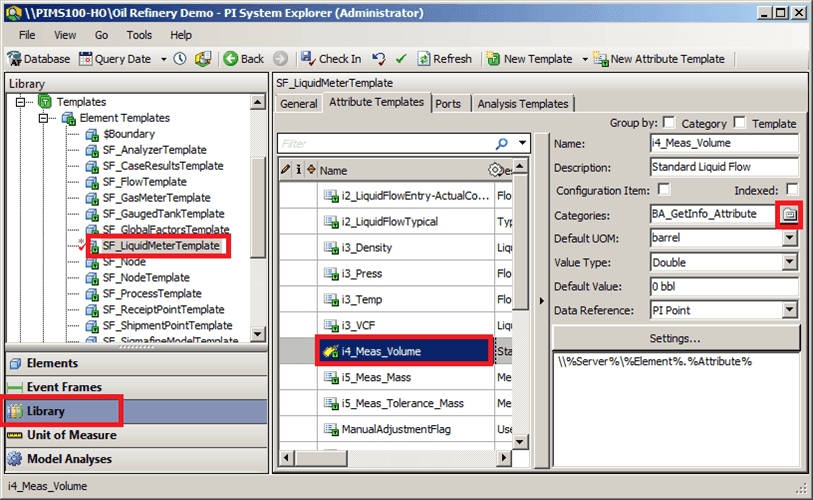
Task: Open the Unit of Measure section
Action: click(x=137, y=435)
